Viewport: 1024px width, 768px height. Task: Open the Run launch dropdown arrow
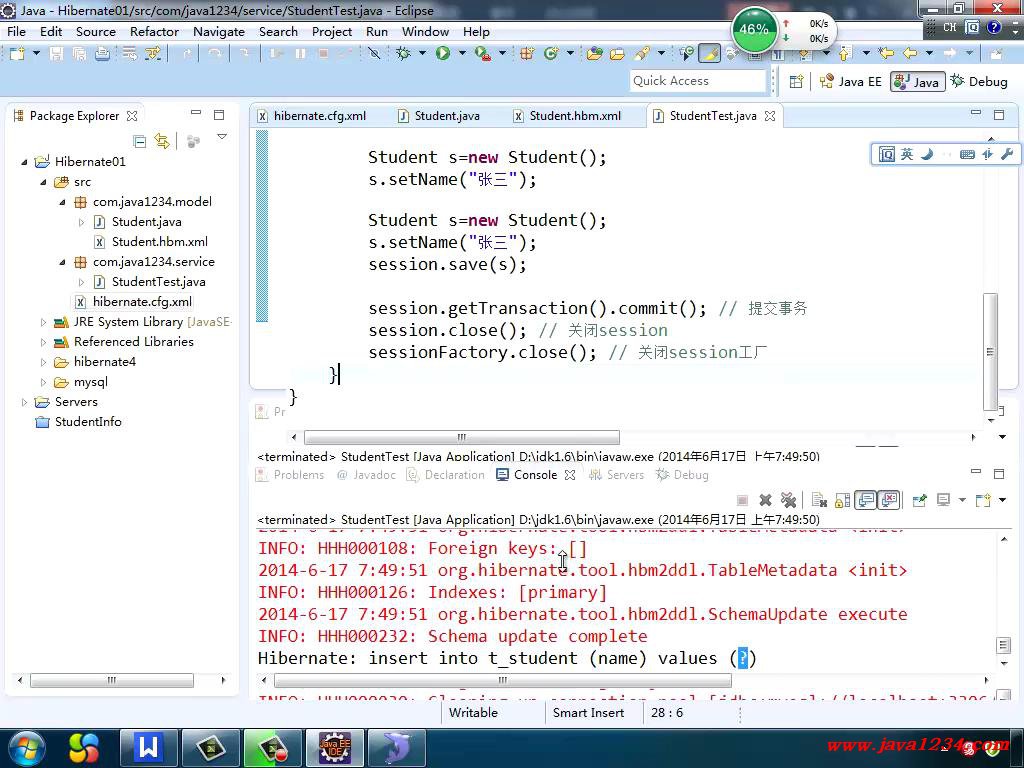click(462, 54)
